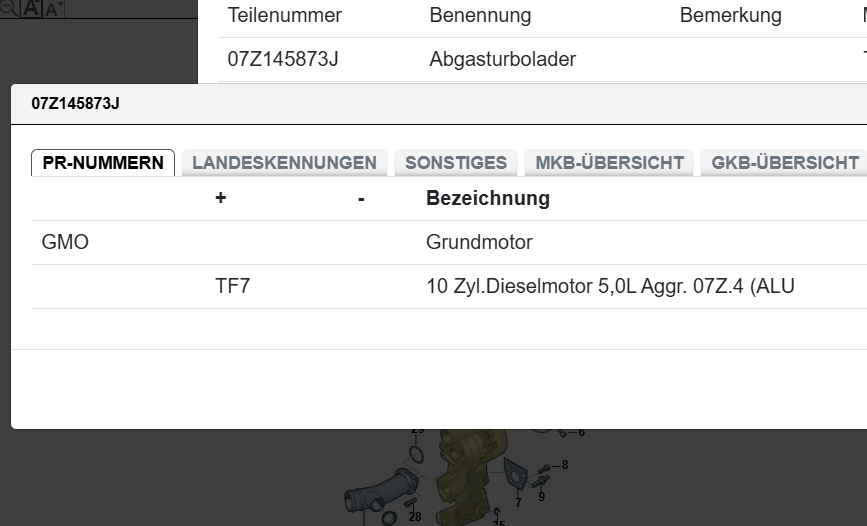Click part callout 28 in the diagram
Screen dimensions: 867x526
click(415, 517)
